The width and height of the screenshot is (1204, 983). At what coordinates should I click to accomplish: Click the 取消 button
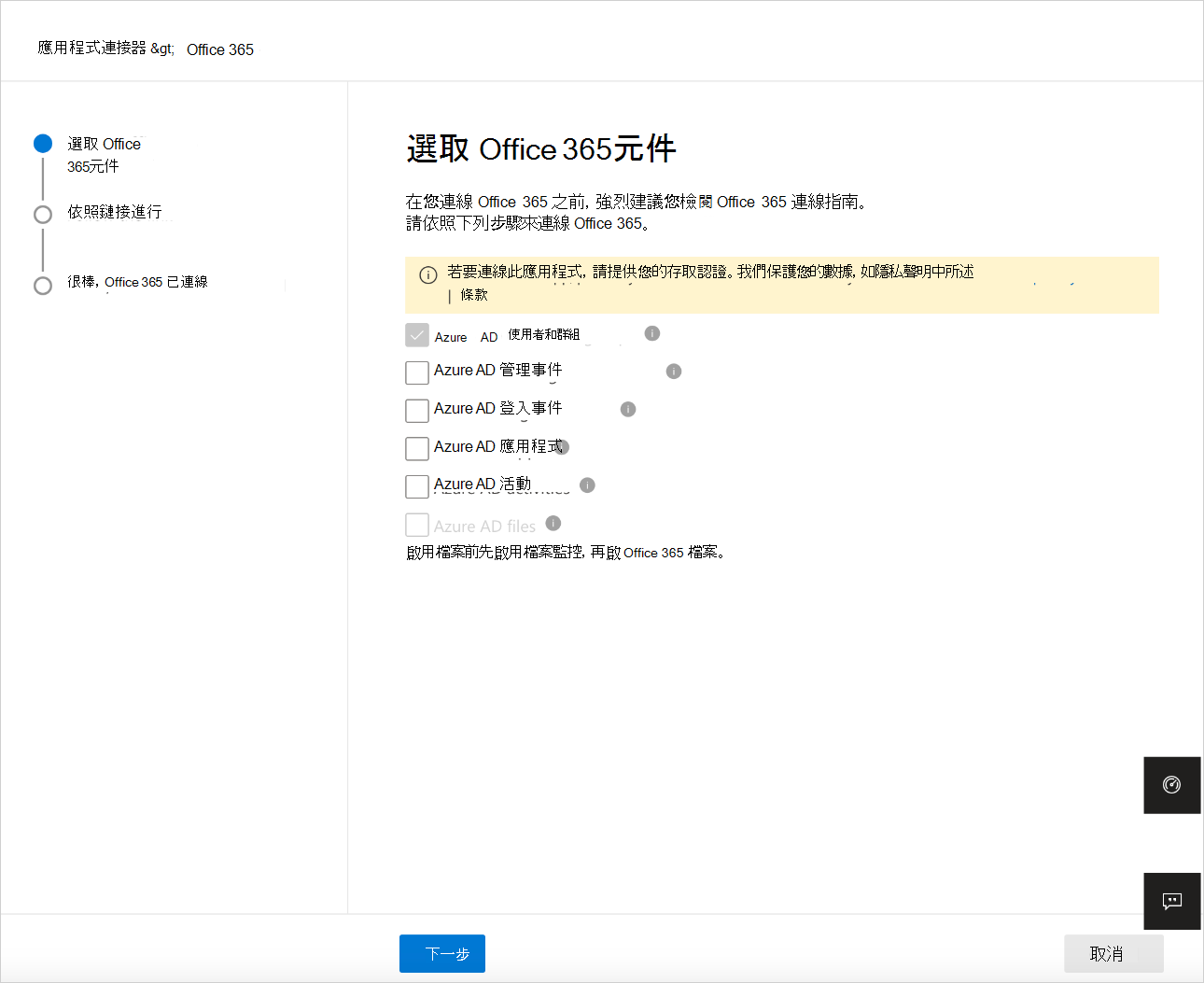(x=1113, y=953)
